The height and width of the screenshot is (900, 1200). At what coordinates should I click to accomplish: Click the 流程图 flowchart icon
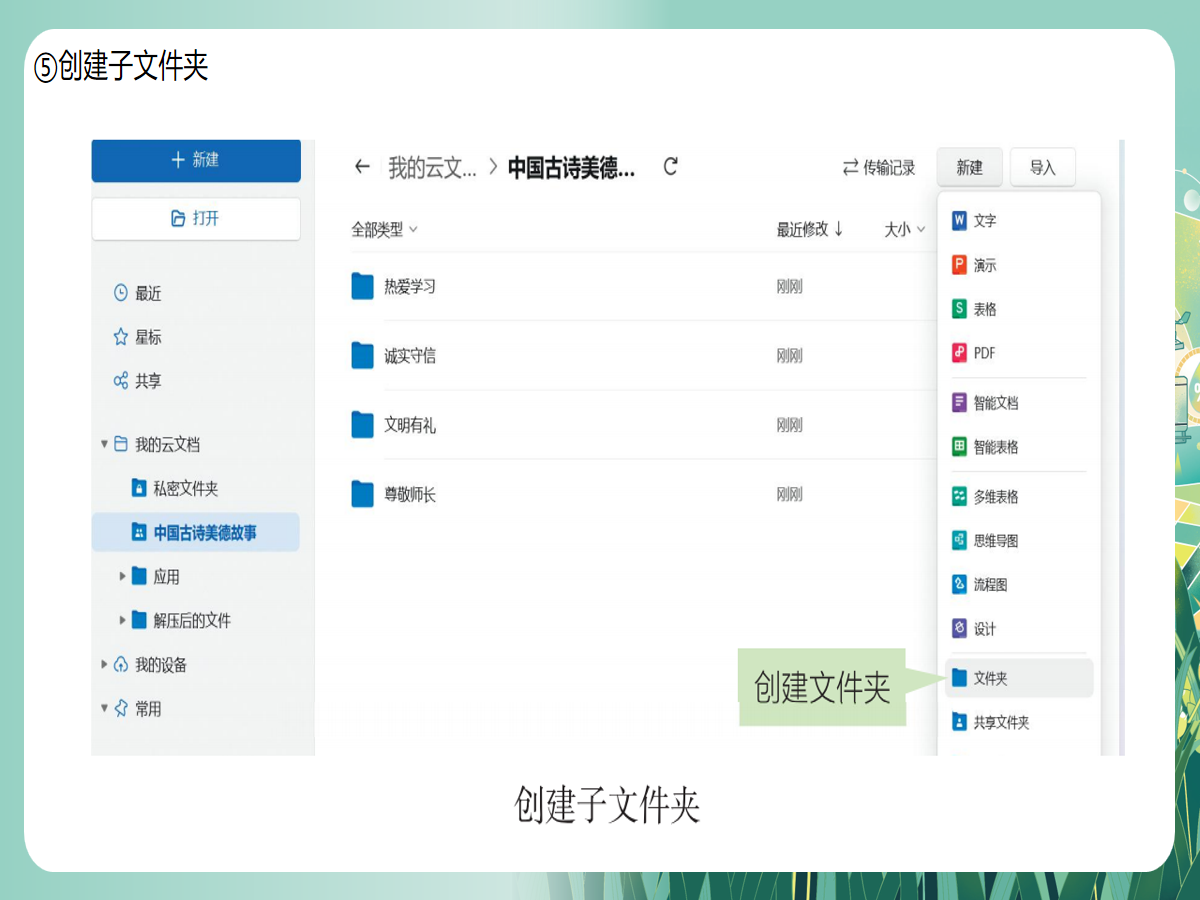[x=959, y=585]
